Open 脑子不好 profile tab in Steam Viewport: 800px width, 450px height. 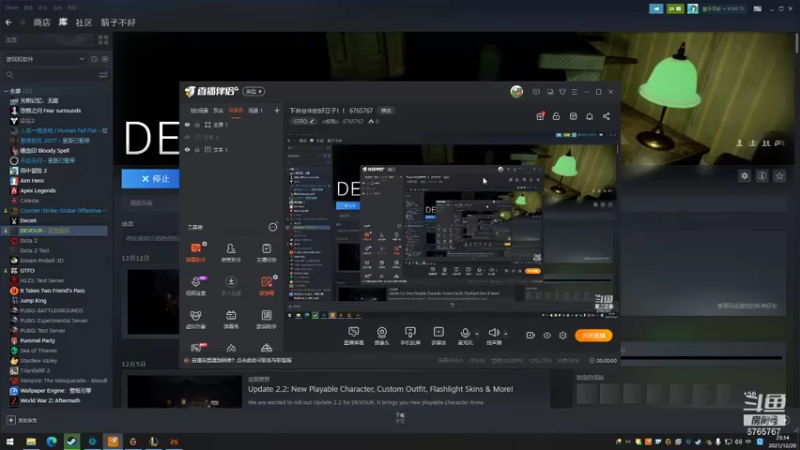[x=118, y=22]
